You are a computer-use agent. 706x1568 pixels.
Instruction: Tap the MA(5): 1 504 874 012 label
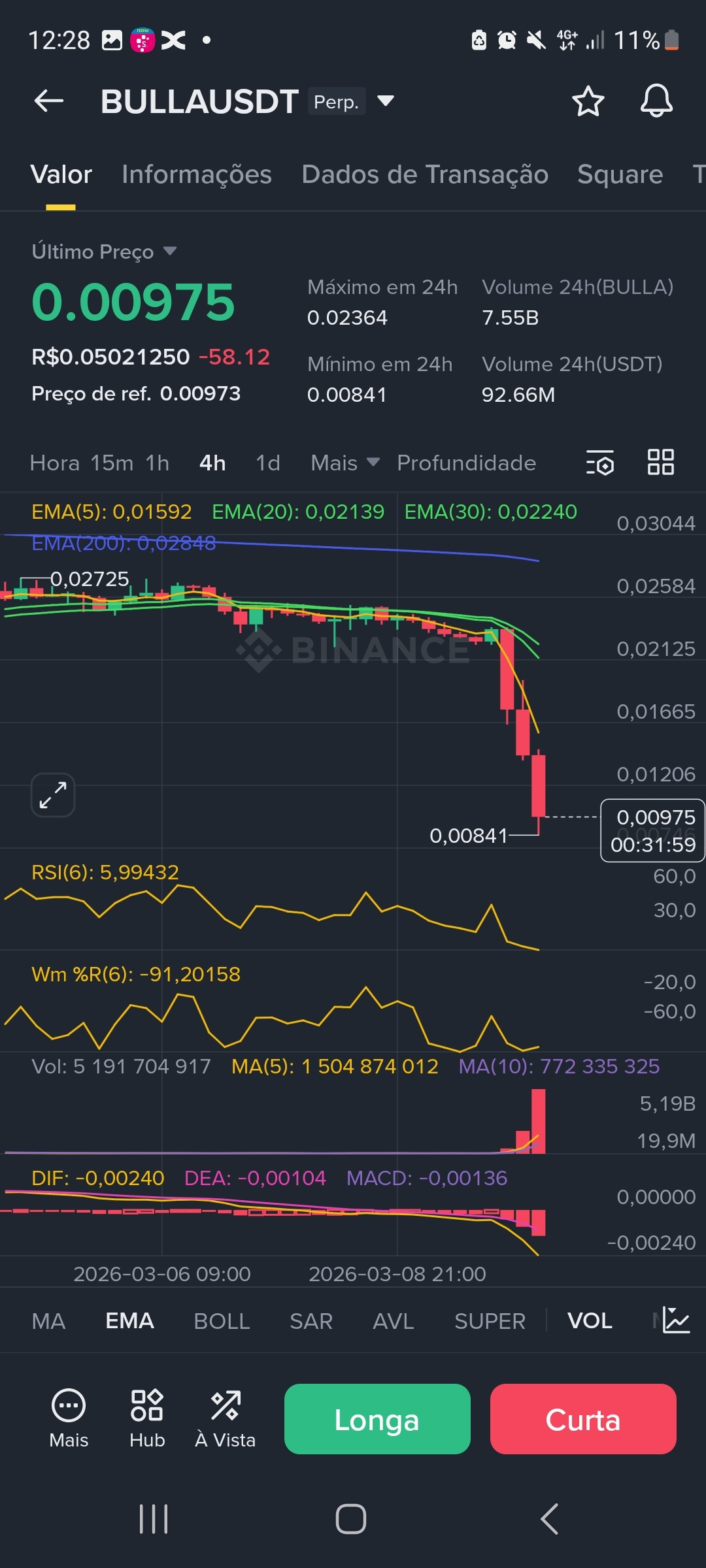click(x=335, y=1066)
